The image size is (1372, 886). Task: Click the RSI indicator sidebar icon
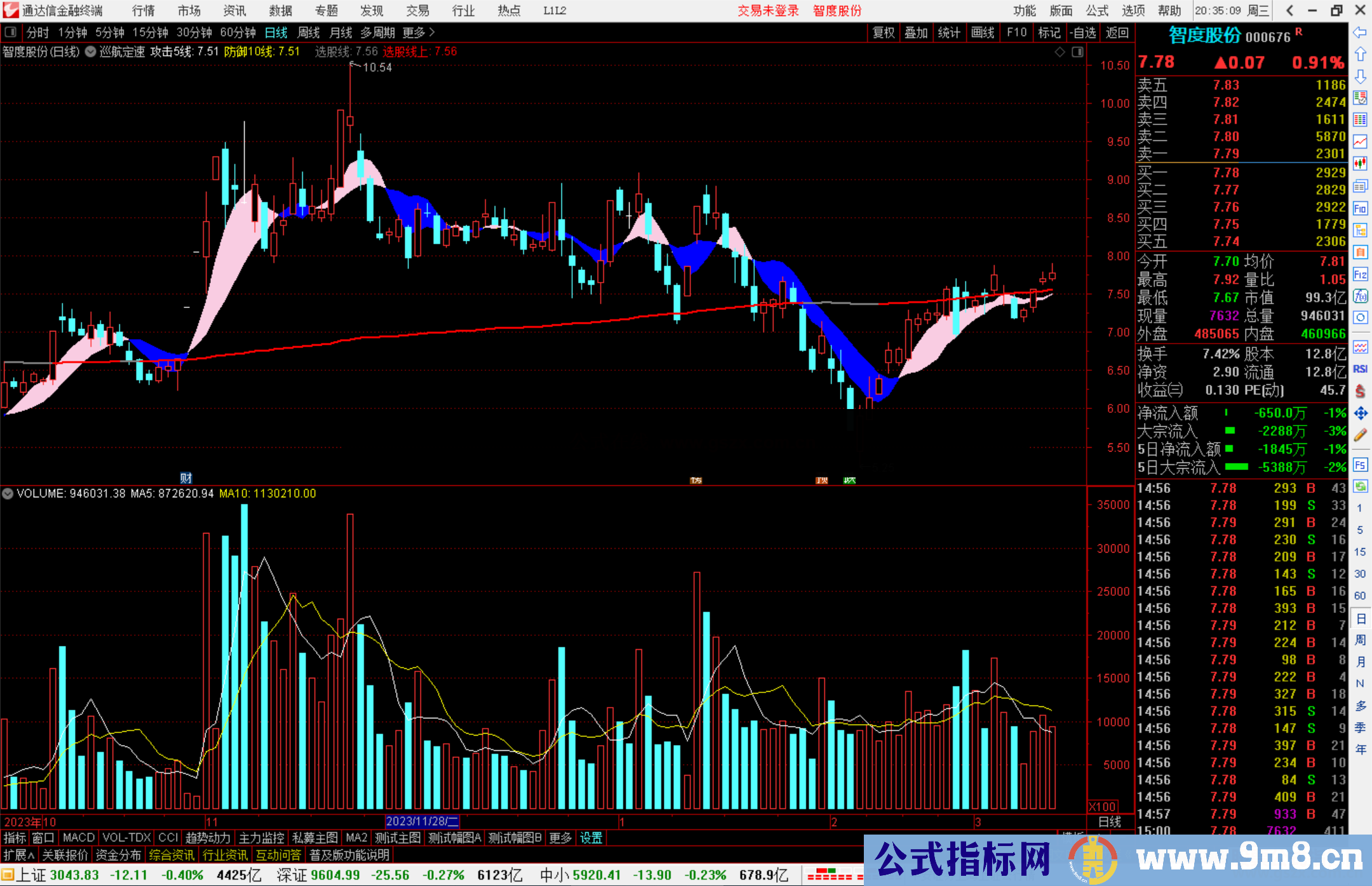point(1360,369)
